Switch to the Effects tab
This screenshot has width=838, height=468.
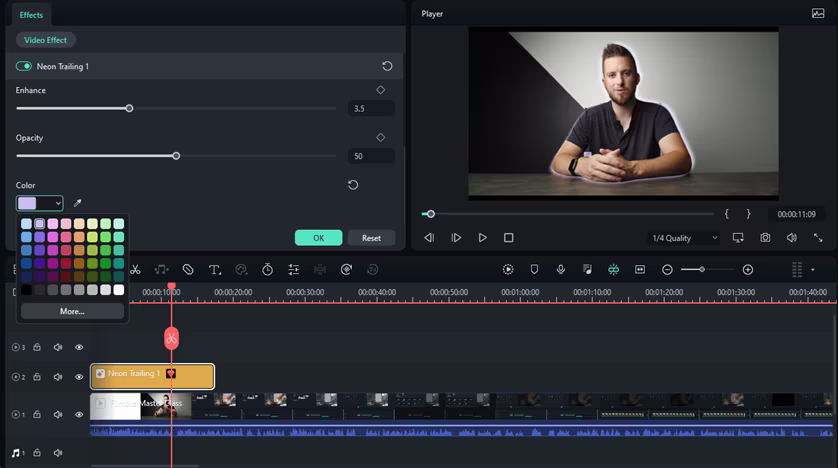pyautogui.click(x=31, y=15)
